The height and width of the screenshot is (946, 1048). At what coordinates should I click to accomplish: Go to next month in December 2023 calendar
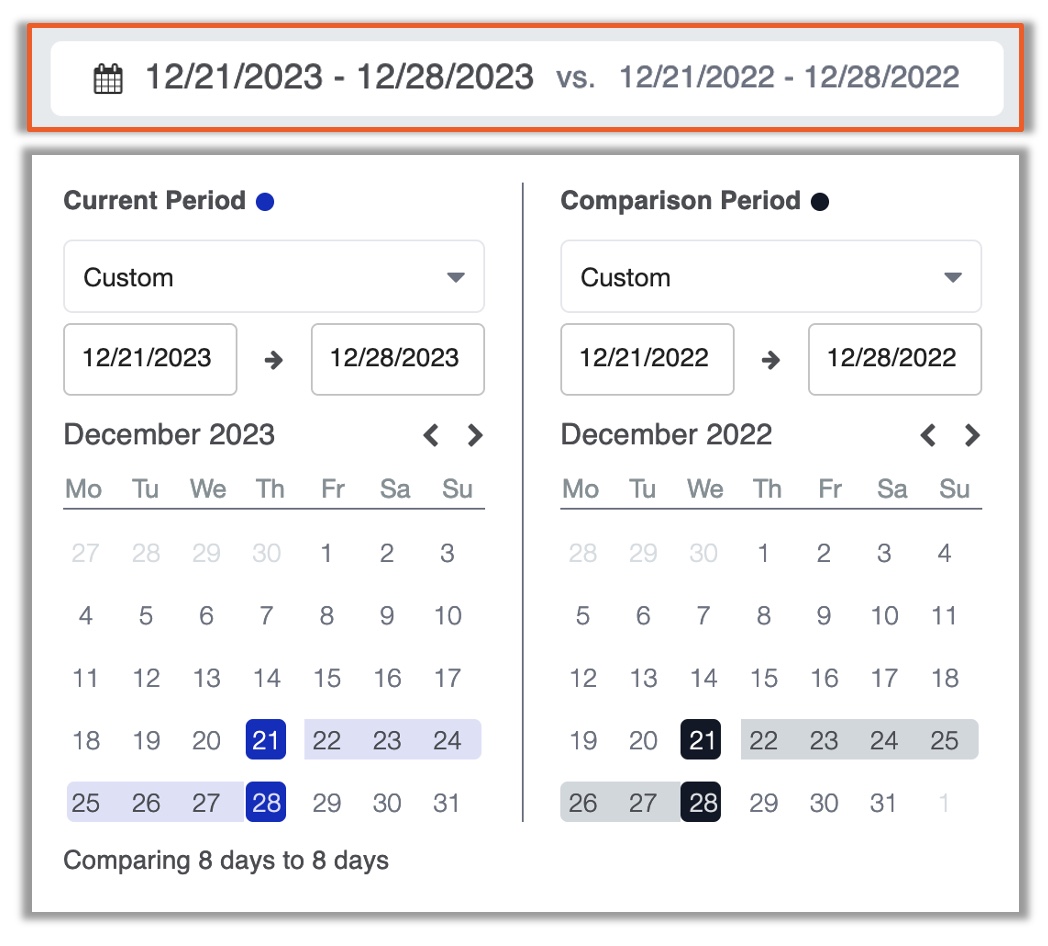tap(475, 435)
